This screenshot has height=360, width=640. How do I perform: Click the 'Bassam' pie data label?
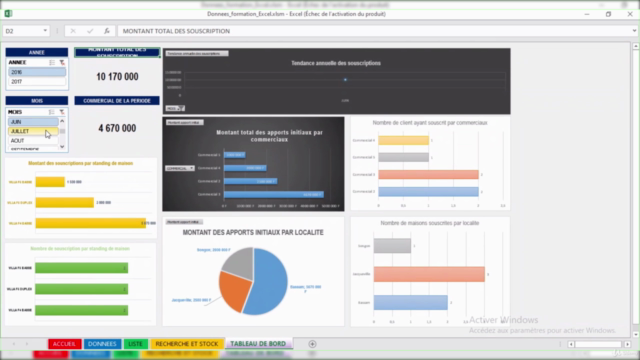tap(306, 289)
